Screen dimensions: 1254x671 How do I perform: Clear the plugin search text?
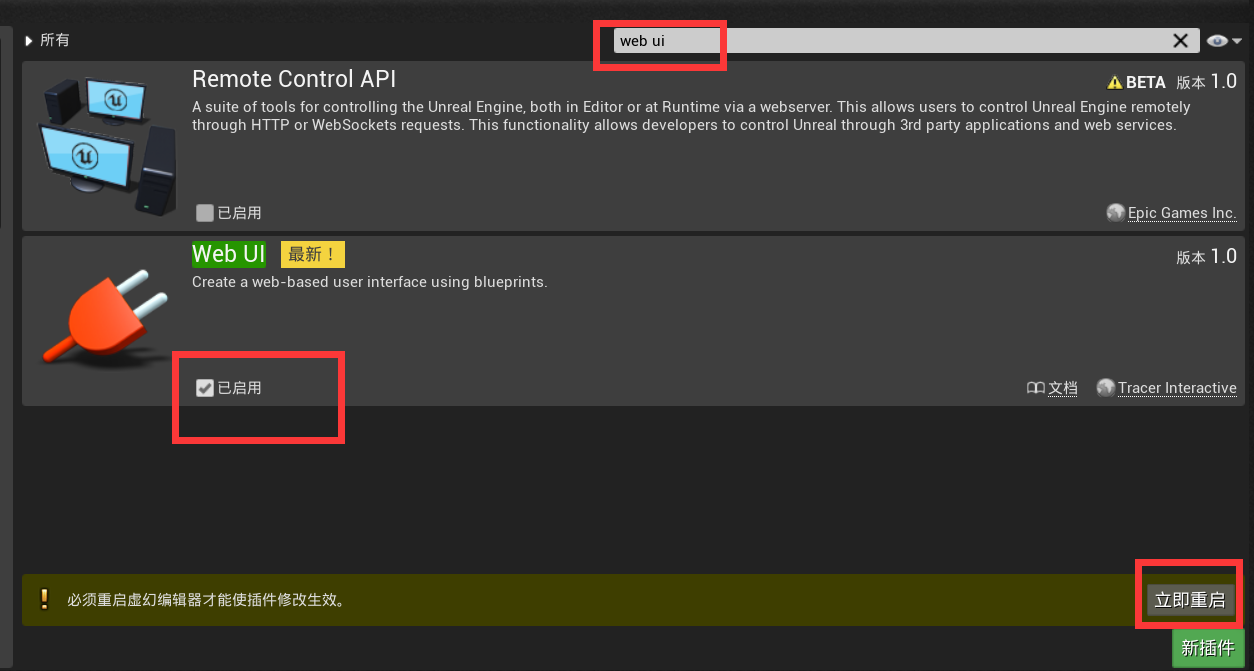point(1181,41)
